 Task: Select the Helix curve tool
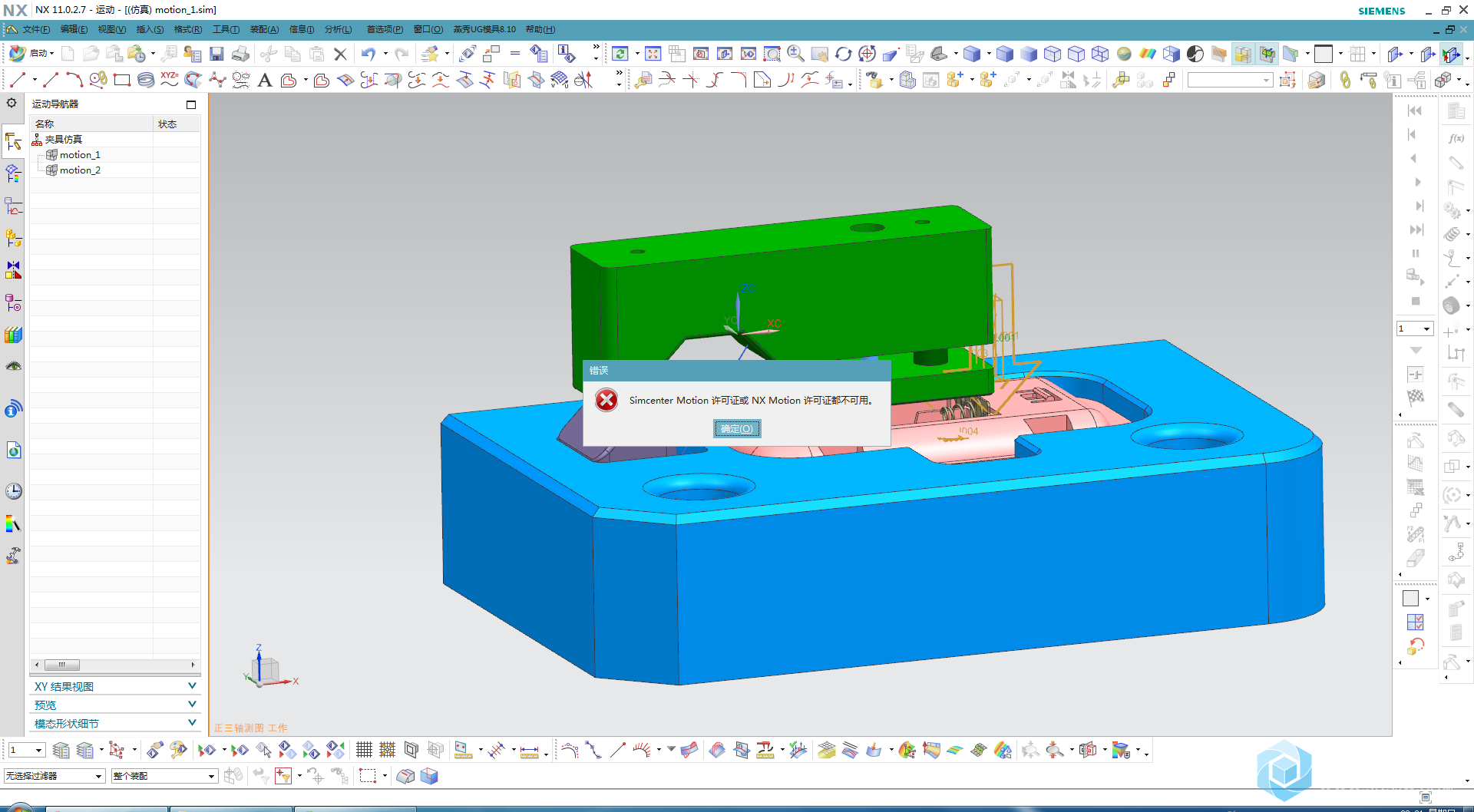tap(146, 80)
